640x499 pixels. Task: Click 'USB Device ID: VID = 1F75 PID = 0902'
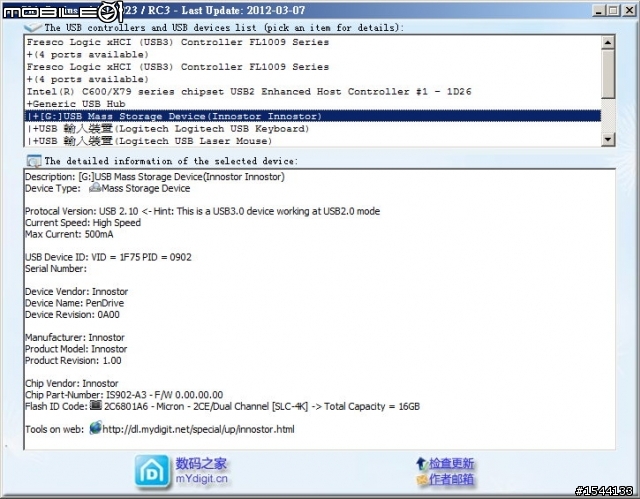coord(108,257)
